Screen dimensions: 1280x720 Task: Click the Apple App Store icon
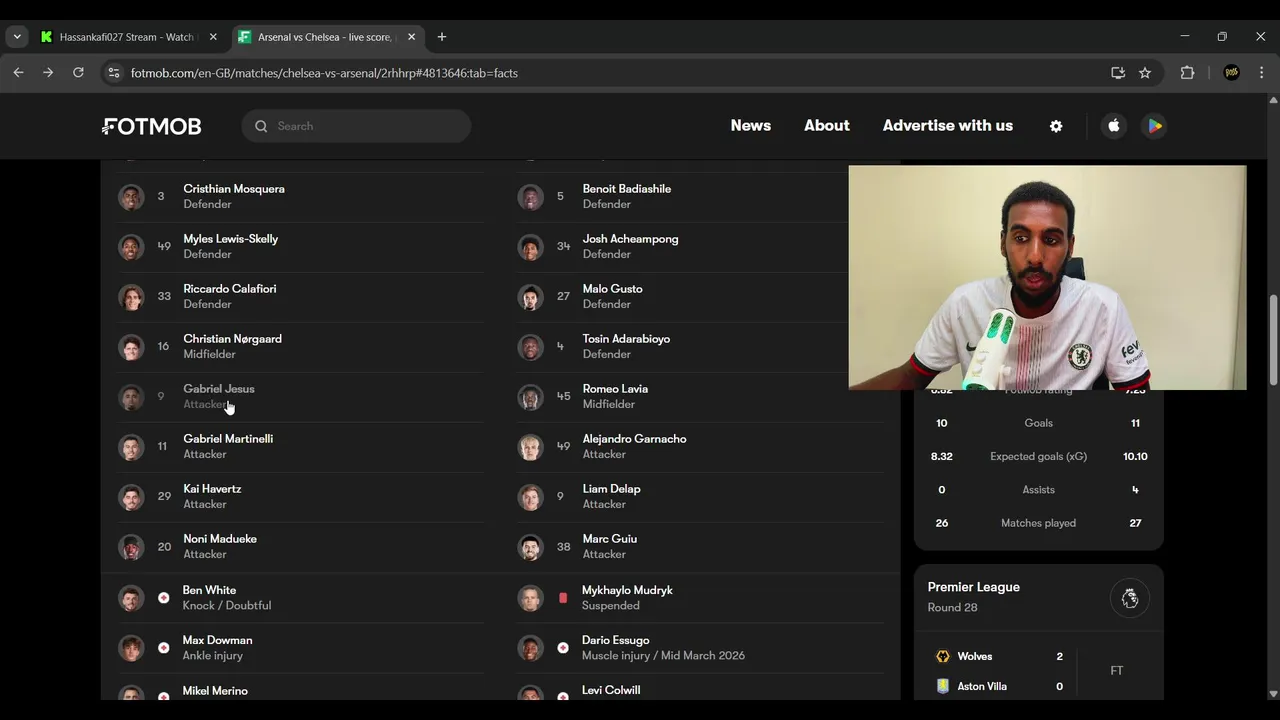[x=1114, y=126]
